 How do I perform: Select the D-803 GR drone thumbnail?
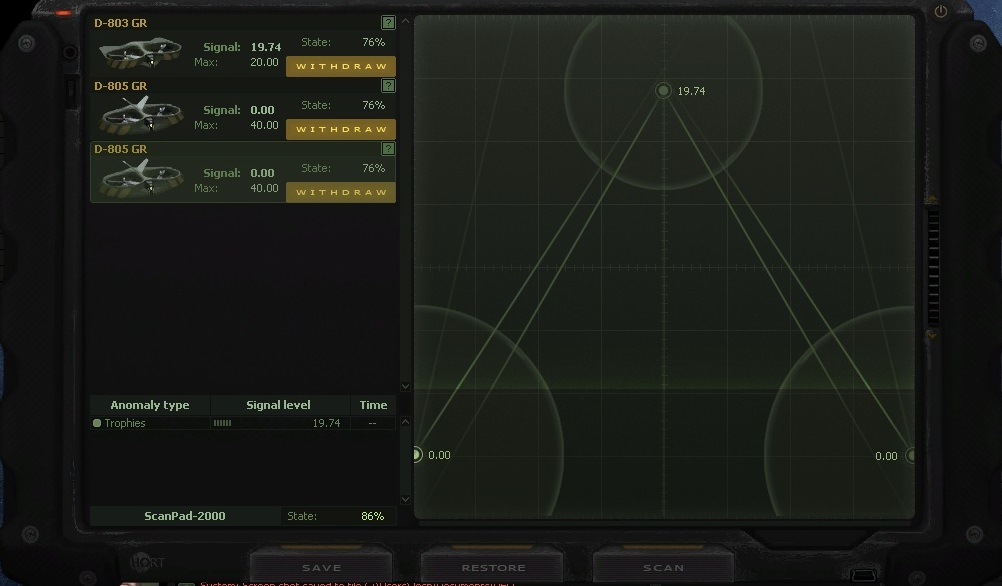tap(141, 52)
